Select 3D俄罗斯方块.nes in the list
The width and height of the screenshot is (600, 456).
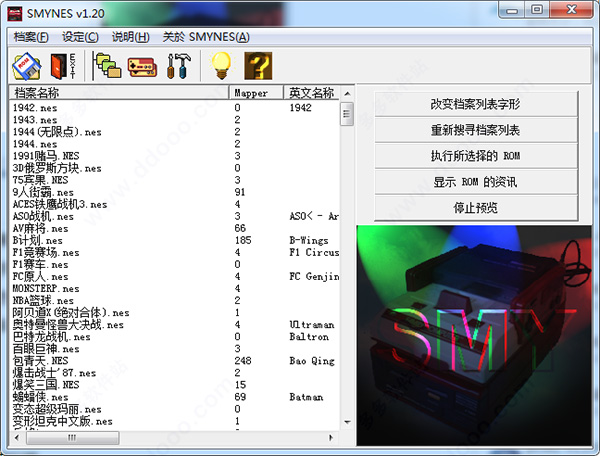(57, 168)
